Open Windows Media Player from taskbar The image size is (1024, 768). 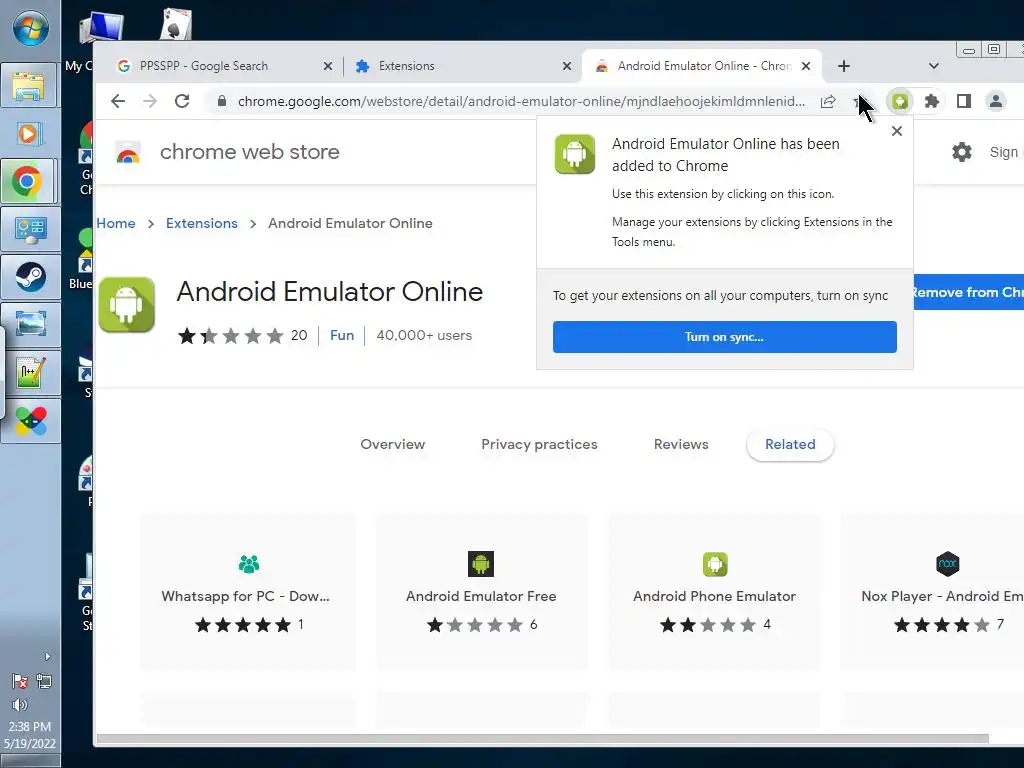coord(30,134)
